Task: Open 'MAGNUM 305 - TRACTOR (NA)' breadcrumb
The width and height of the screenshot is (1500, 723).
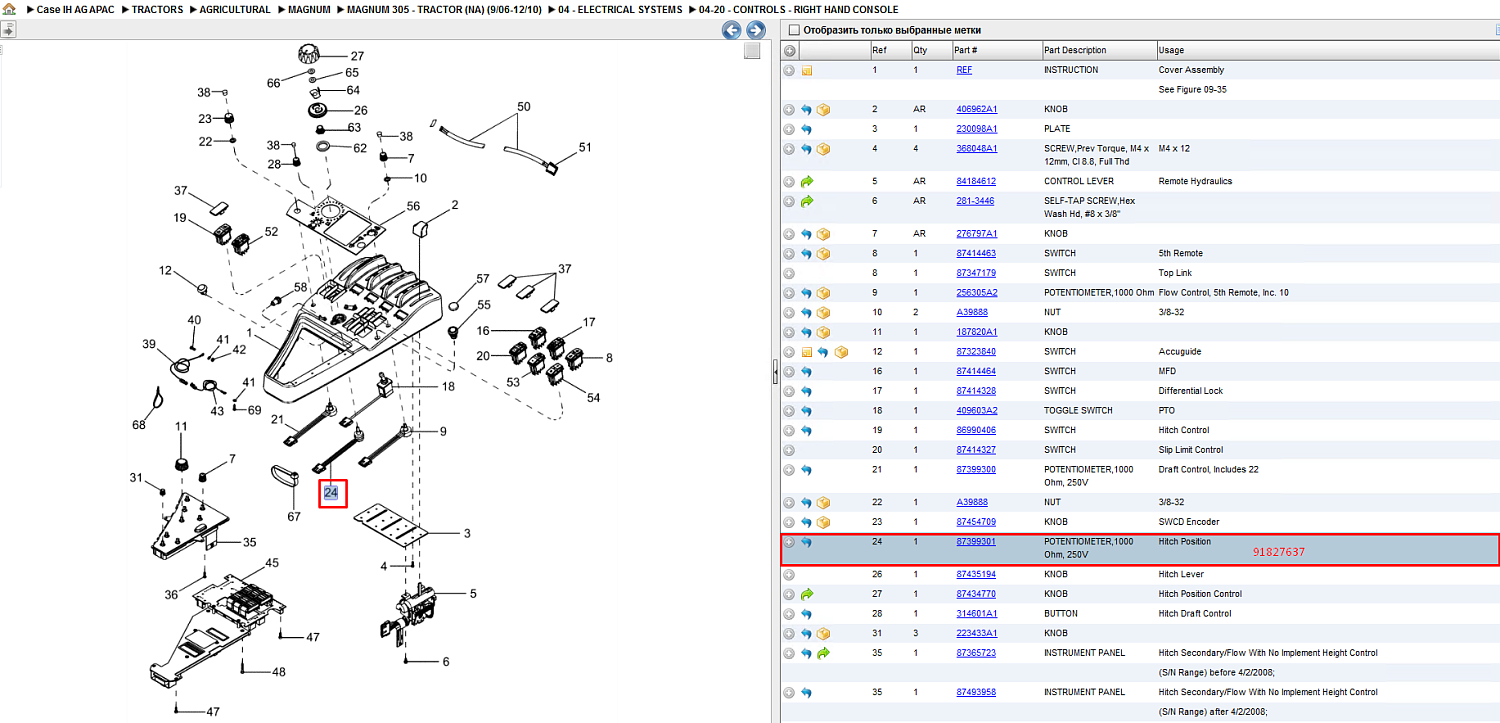Action: 444,9
